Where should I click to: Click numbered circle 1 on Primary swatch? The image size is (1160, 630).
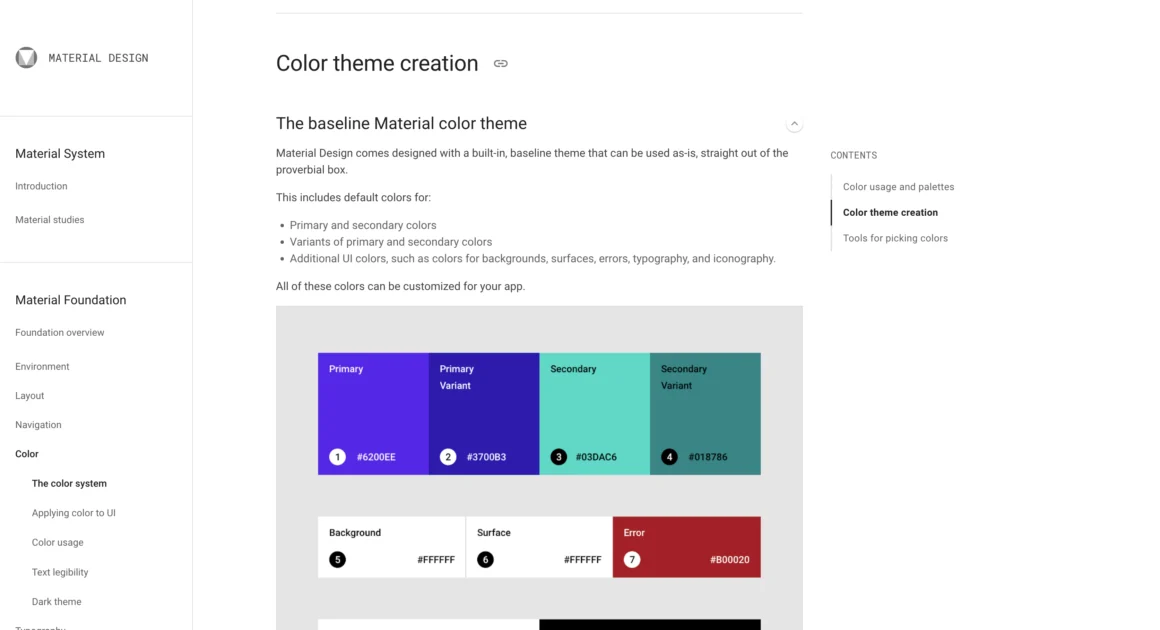[x=337, y=457]
